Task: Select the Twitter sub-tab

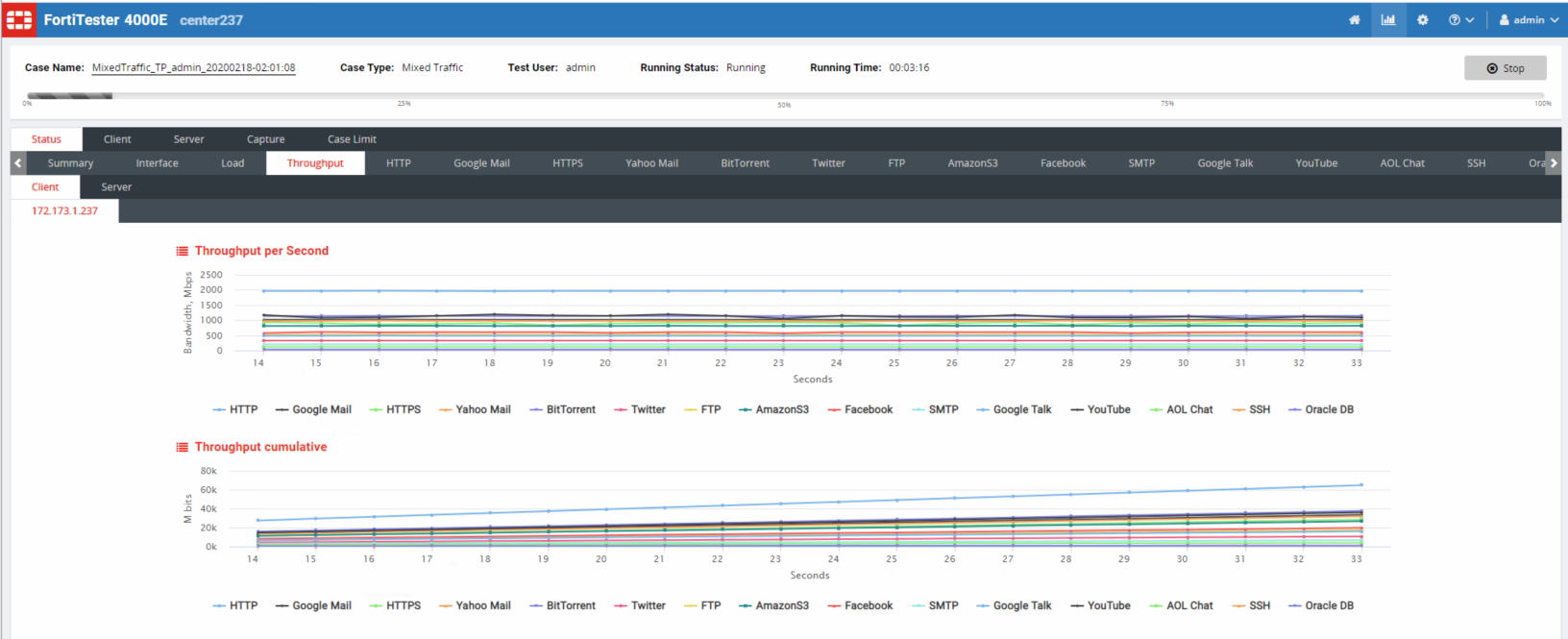Action: [x=828, y=163]
